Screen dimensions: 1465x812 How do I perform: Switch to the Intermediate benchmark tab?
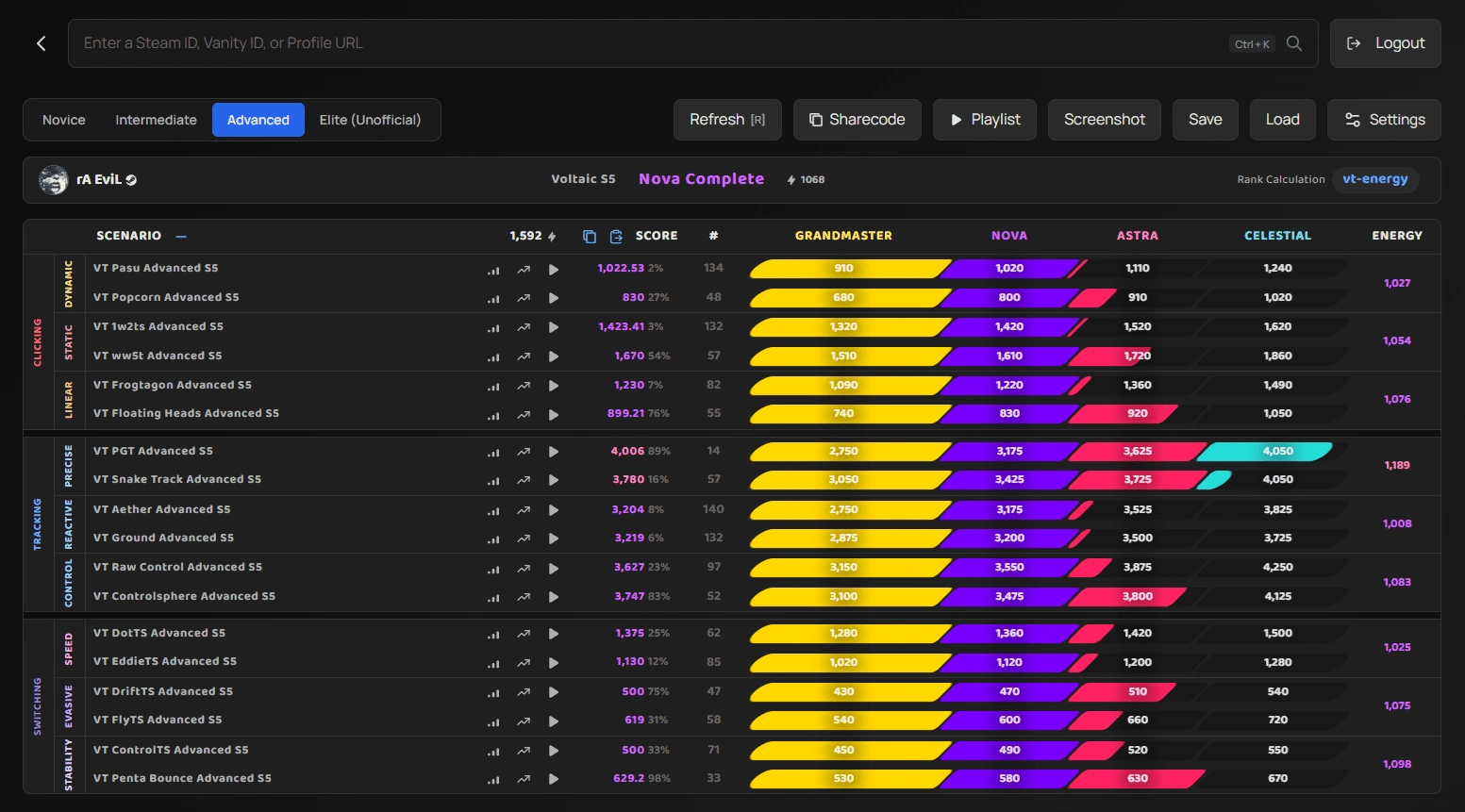point(155,120)
